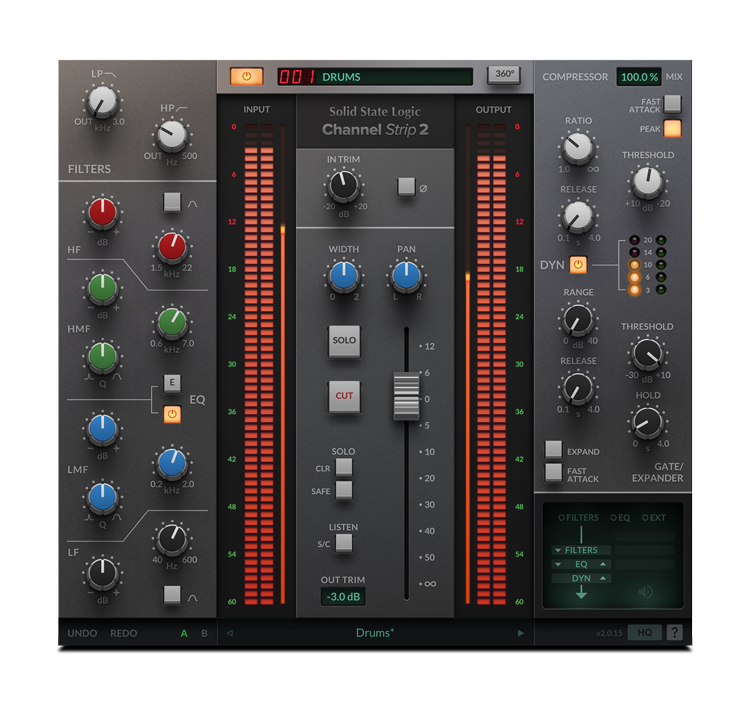
Task: Select preset slot B
Action: point(204,633)
